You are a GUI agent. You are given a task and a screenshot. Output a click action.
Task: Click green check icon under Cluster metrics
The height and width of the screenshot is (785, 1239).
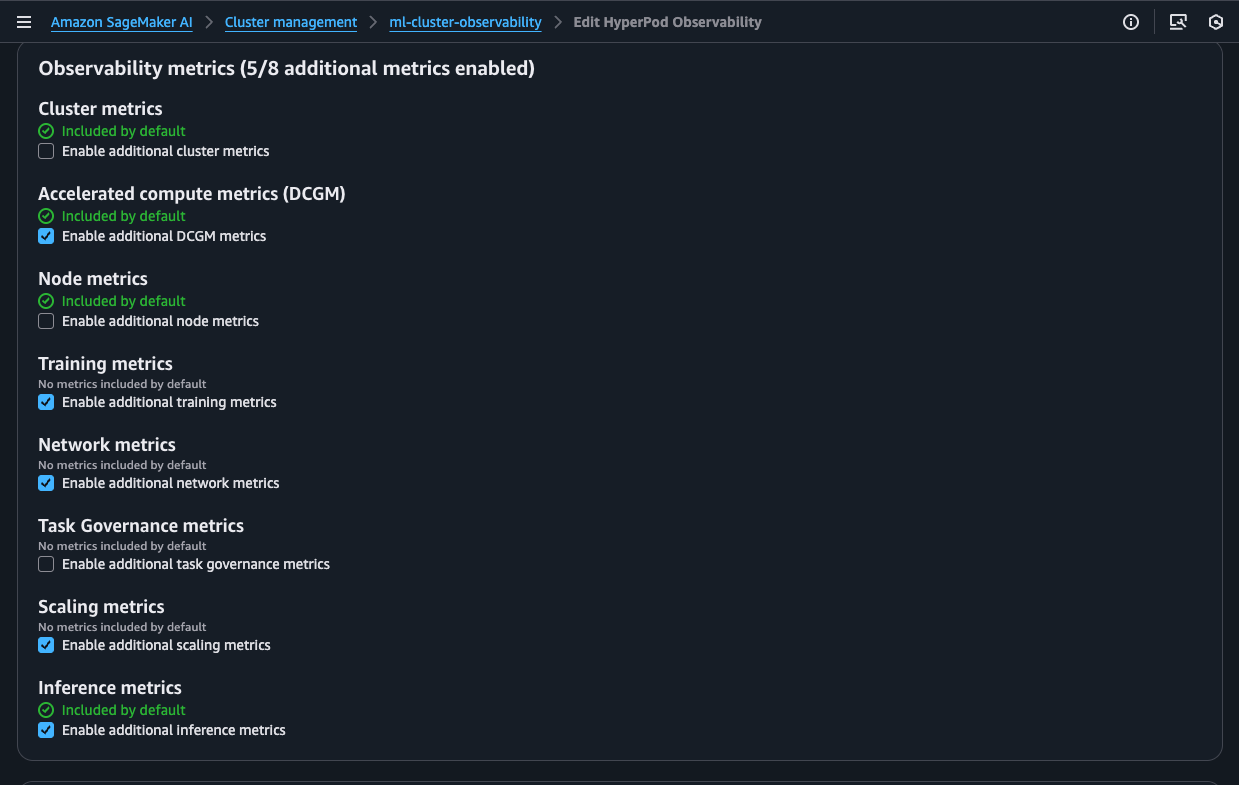[x=46, y=131]
